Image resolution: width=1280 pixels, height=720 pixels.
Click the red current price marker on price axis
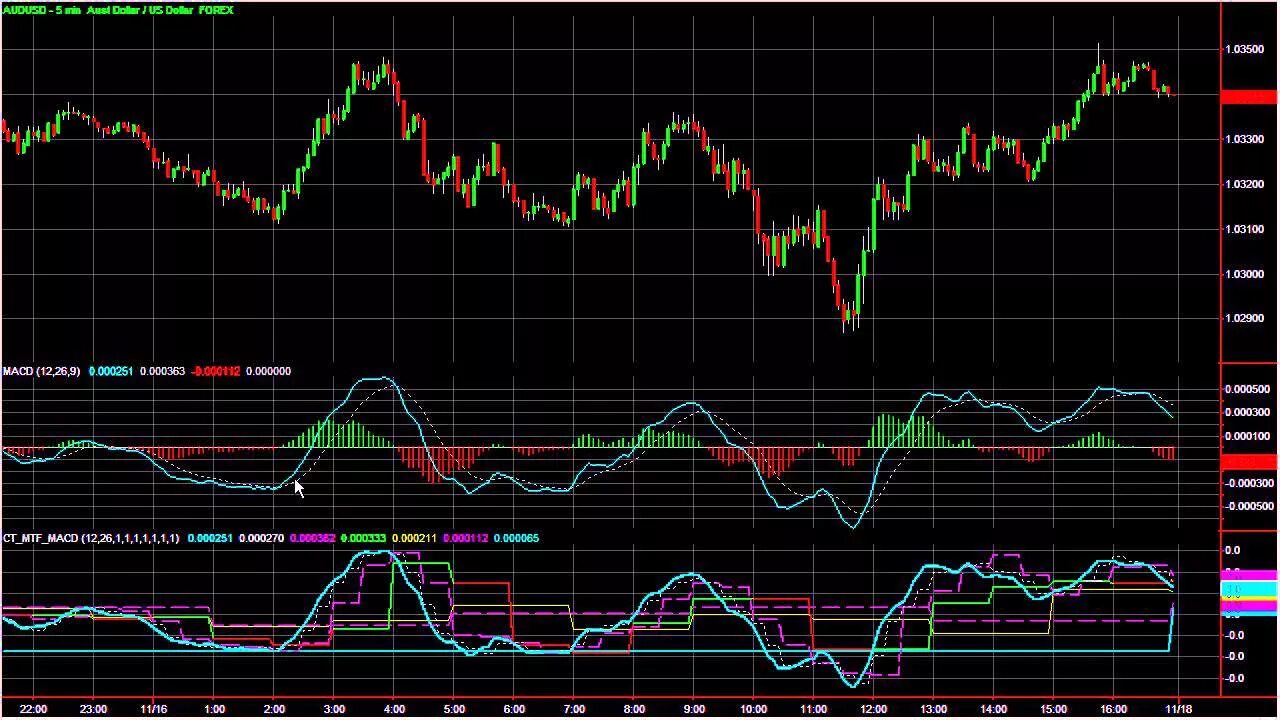1249,97
